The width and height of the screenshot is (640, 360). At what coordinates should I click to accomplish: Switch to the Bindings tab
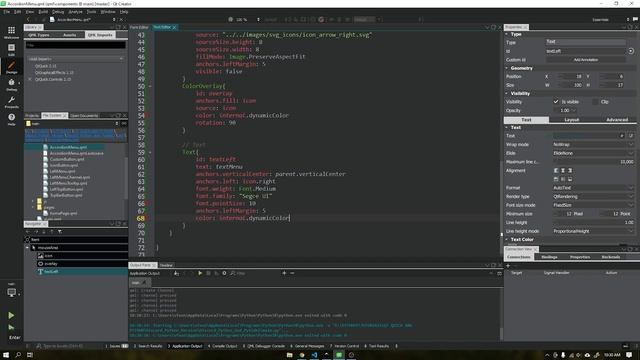click(549, 257)
